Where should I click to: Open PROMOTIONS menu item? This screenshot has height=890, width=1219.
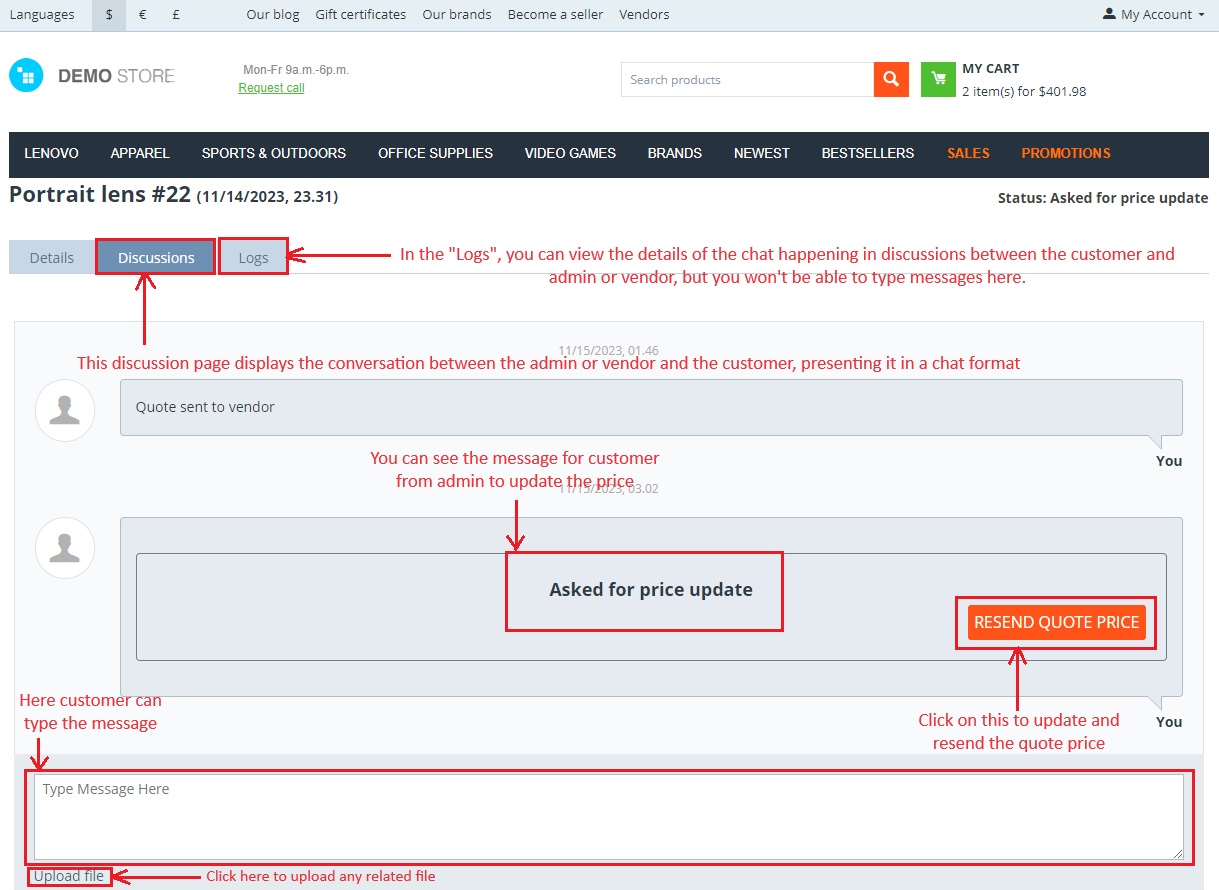[1066, 153]
